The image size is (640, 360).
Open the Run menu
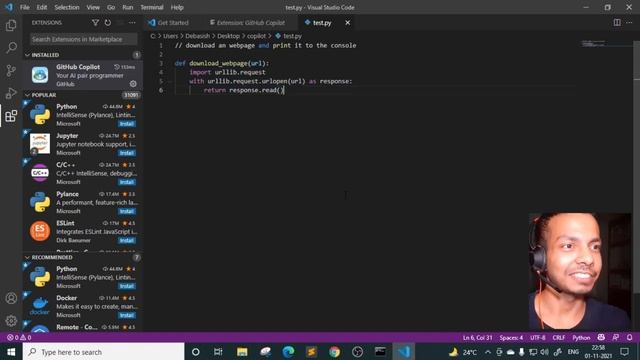pos(128,7)
